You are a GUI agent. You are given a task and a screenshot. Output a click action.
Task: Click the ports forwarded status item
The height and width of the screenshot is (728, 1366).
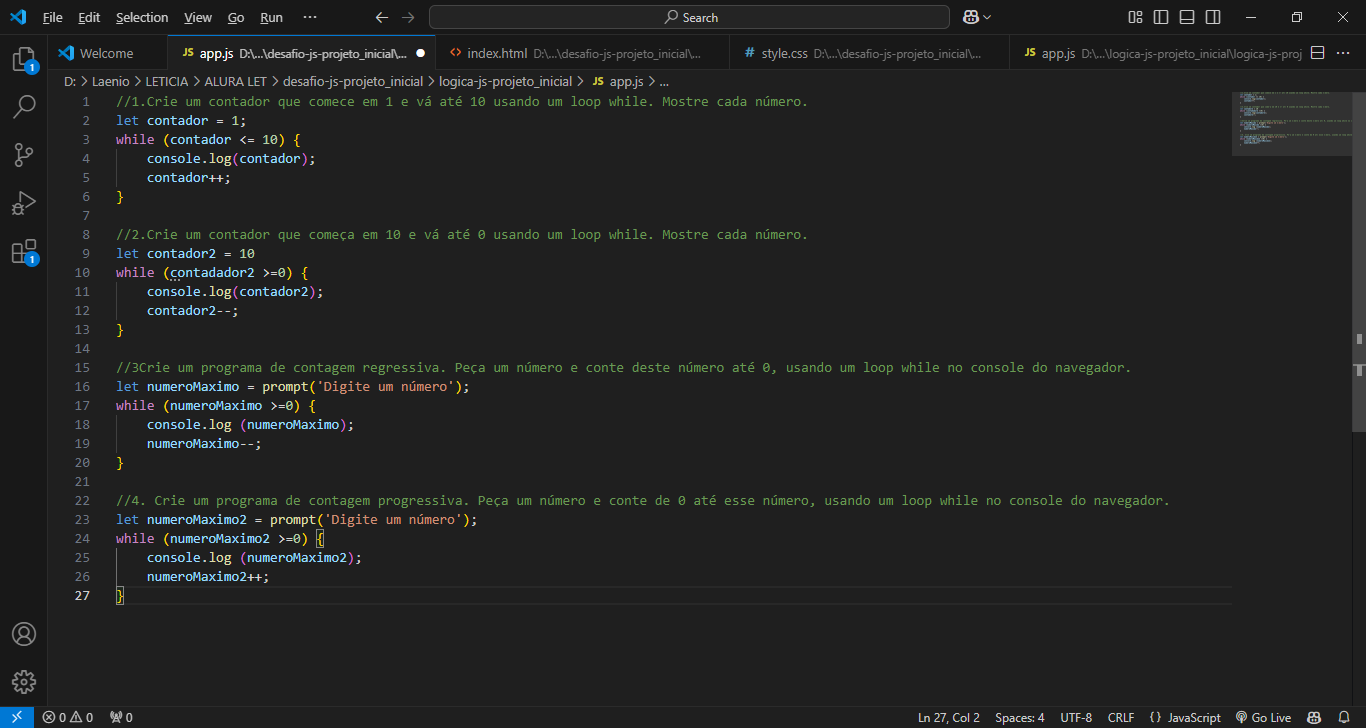(x=121, y=717)
